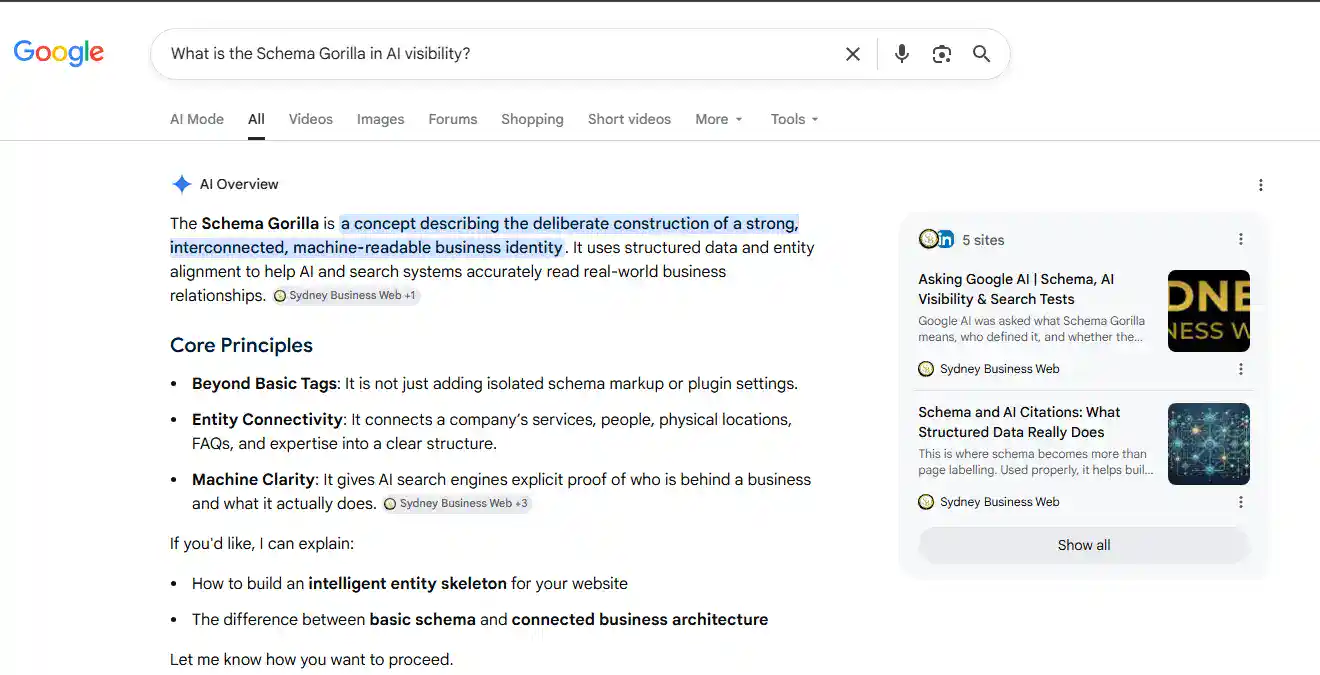Open the Forums tab
Screen dimensions: 1320x675
(453, 119)
